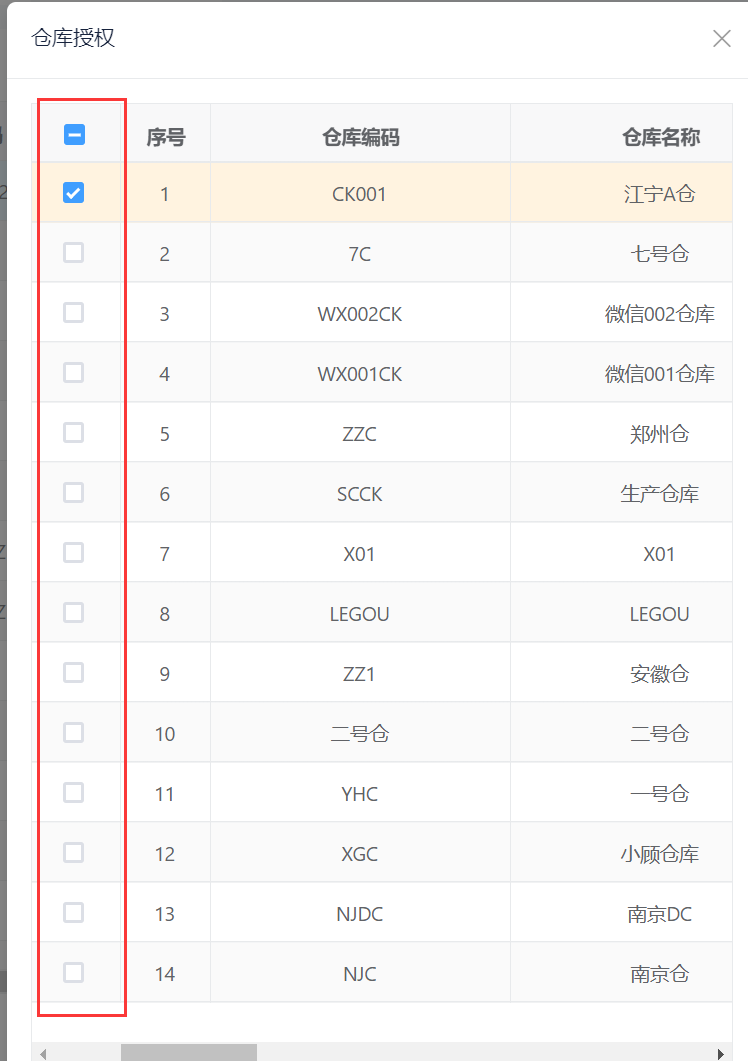This screenshot has width=748, height=1061.
Task: Click the 微信002仓库 name cell
Action: click(x=621, y=314)
